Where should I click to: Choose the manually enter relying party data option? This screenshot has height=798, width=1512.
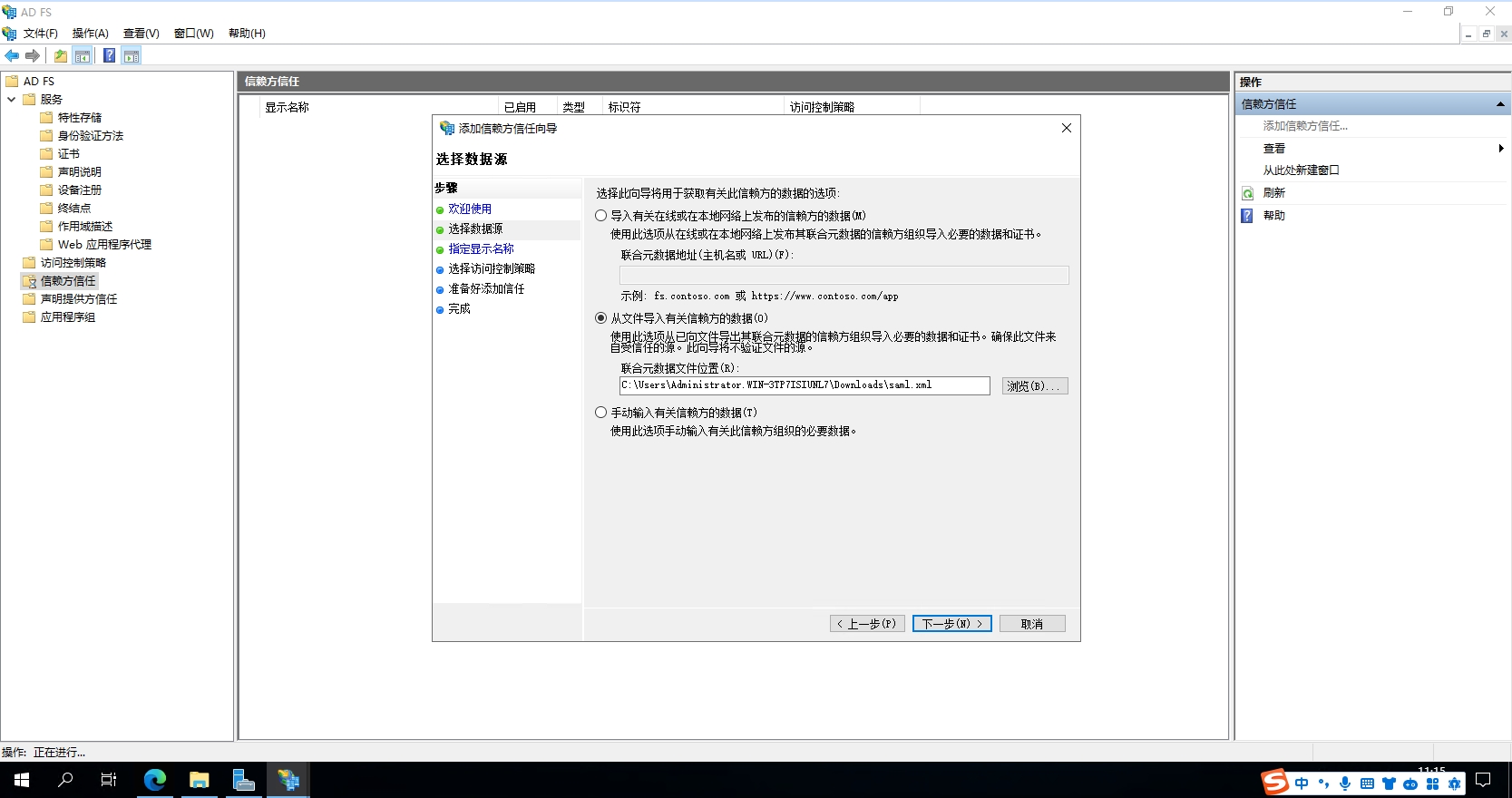click(600, 413)
